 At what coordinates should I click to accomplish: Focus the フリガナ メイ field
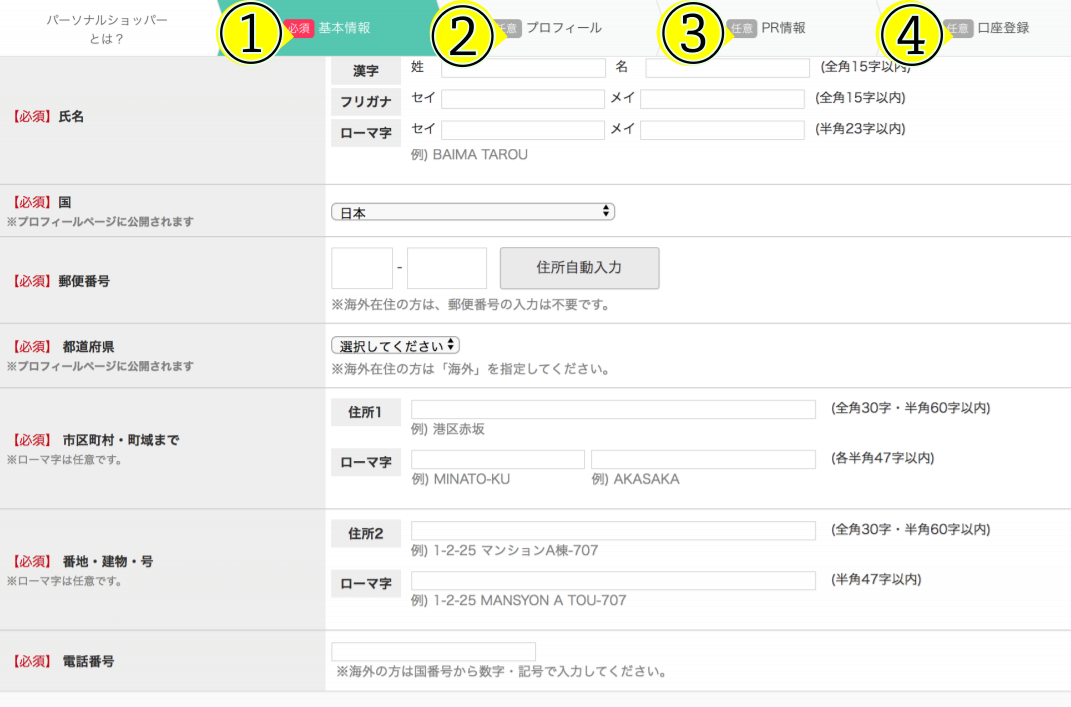(x=722, y=99)
